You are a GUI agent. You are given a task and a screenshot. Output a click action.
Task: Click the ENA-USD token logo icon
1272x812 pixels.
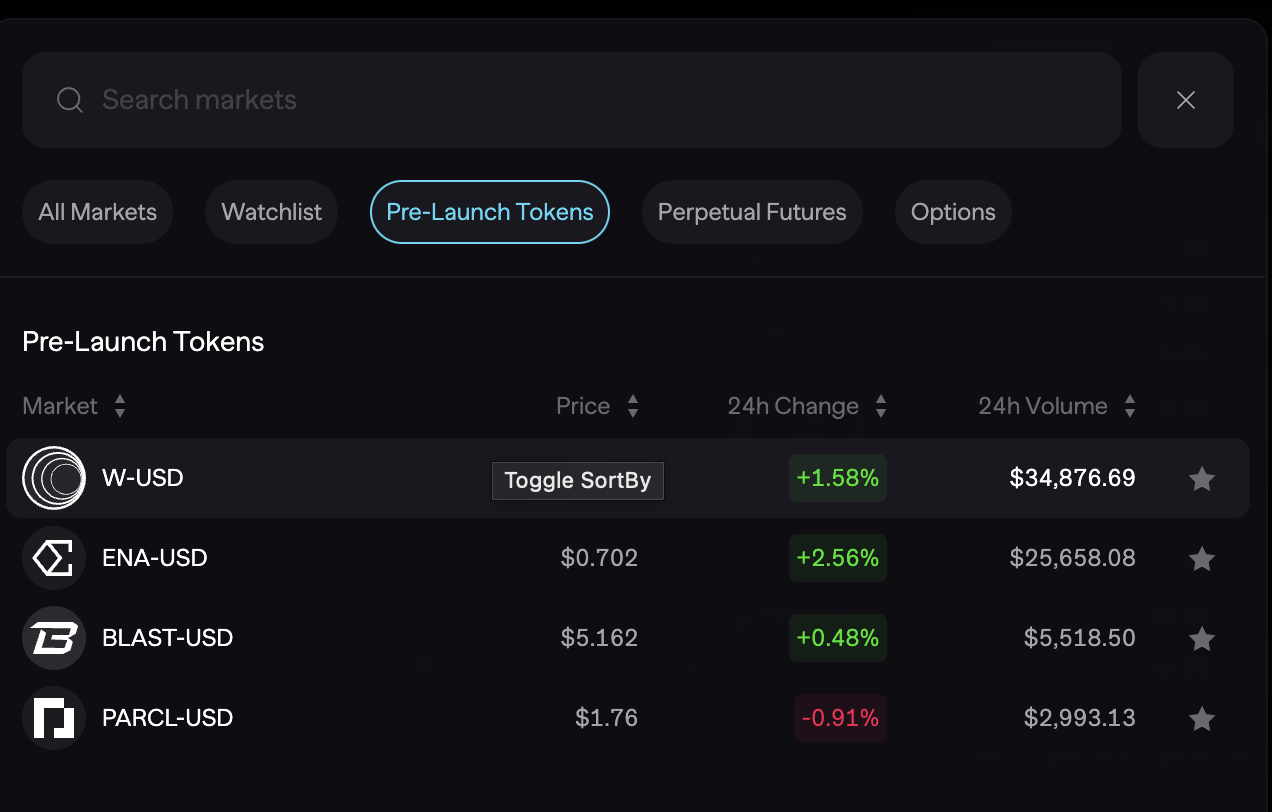coord(54,558)
